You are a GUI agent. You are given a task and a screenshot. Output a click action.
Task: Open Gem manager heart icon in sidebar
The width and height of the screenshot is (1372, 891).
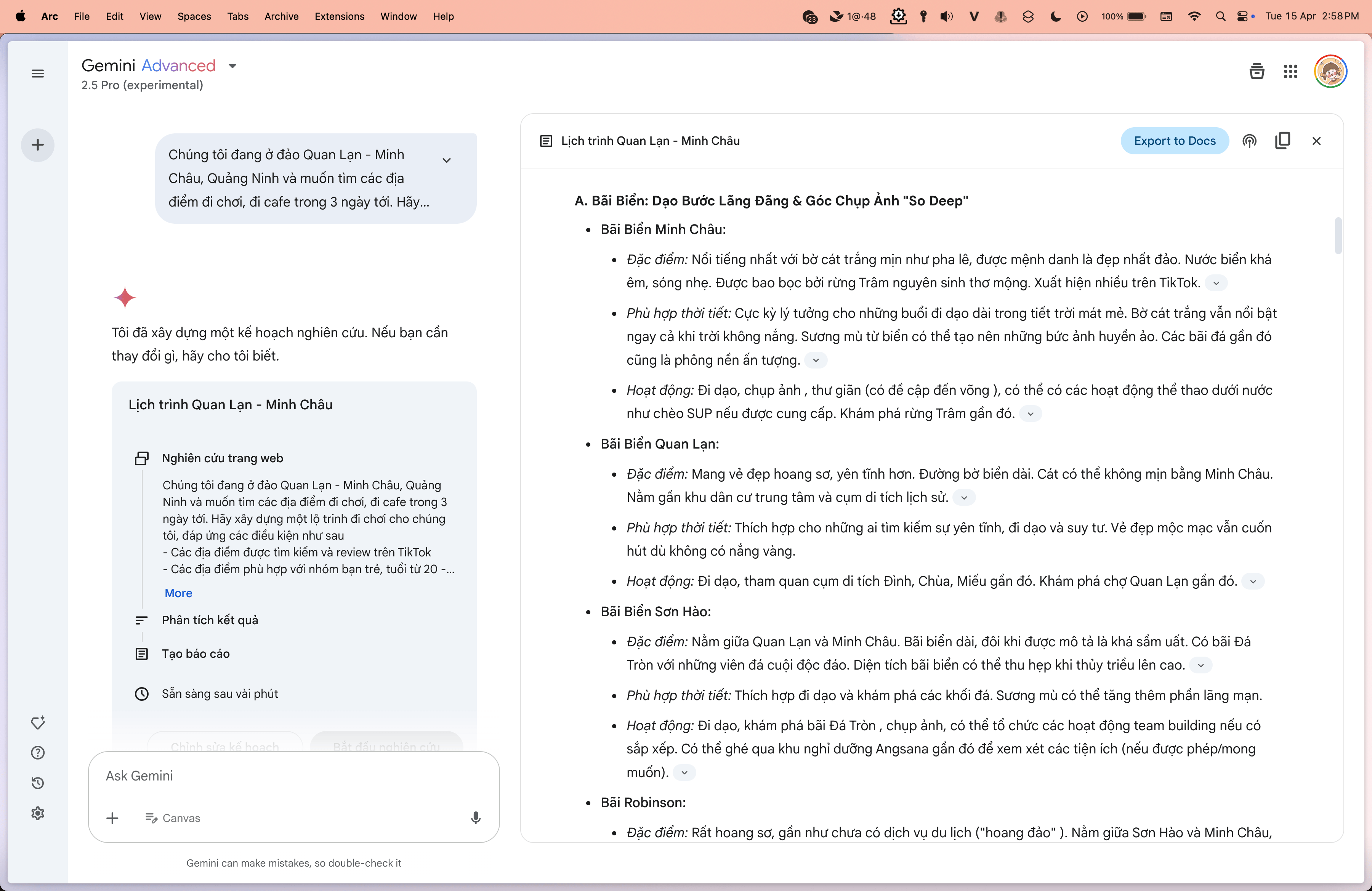point(37,723)
